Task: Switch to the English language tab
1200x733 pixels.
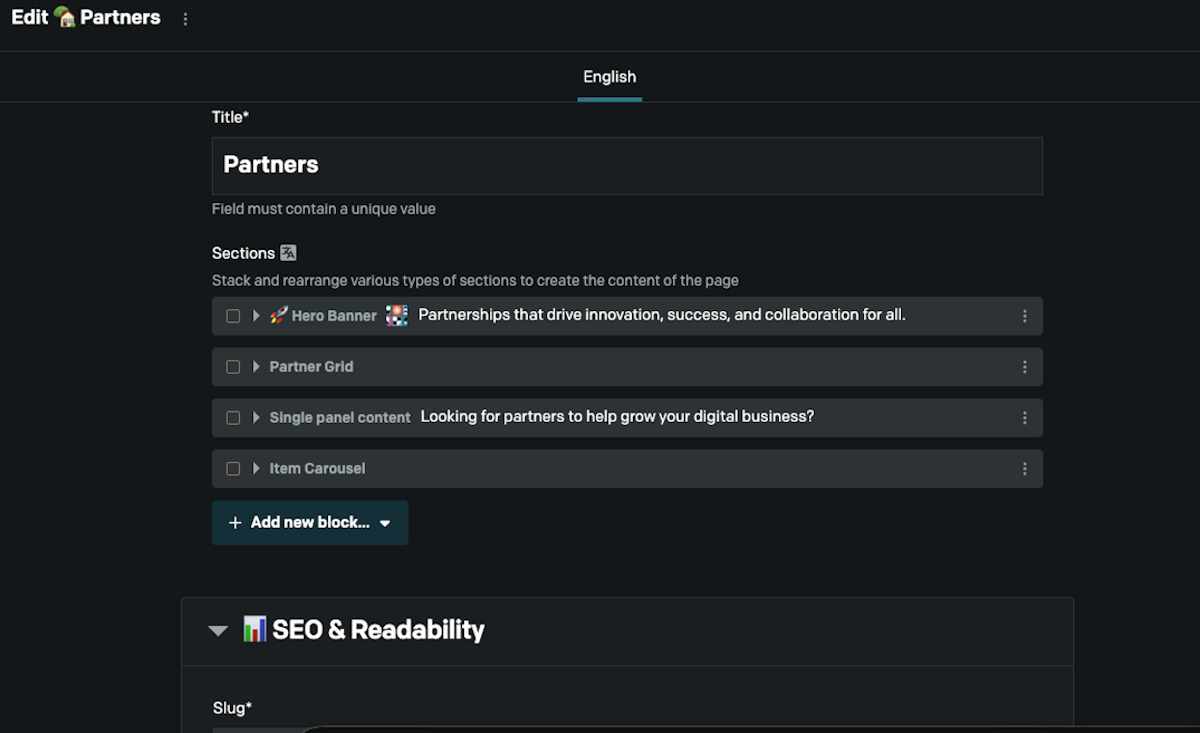Action: click(x=610, y=77)
